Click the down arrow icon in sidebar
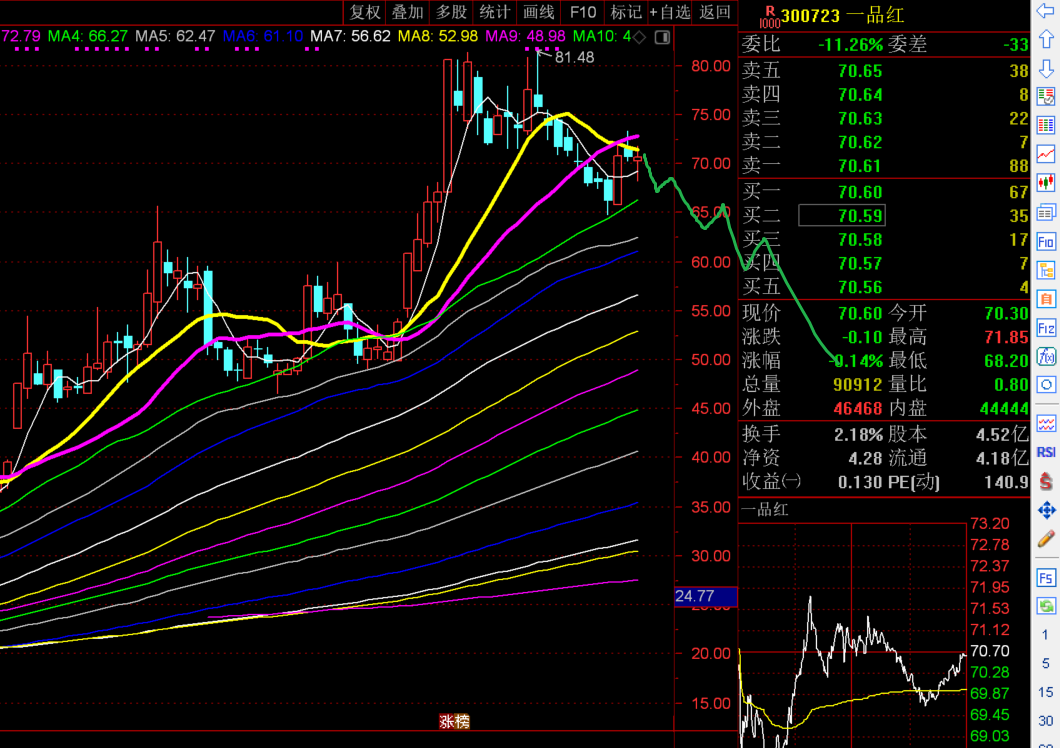The height and width of the screenshot is (748, 1060). [1046, 68]
